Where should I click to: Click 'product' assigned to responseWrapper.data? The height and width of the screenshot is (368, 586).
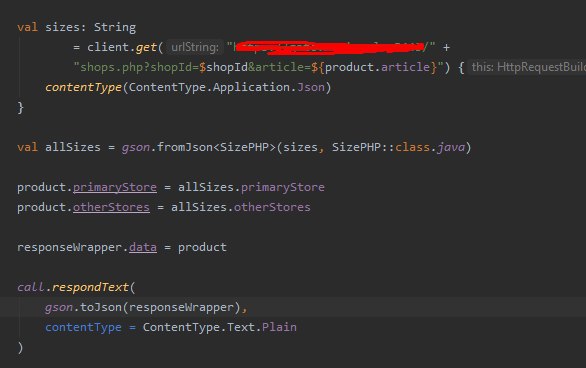click(202, 247)
